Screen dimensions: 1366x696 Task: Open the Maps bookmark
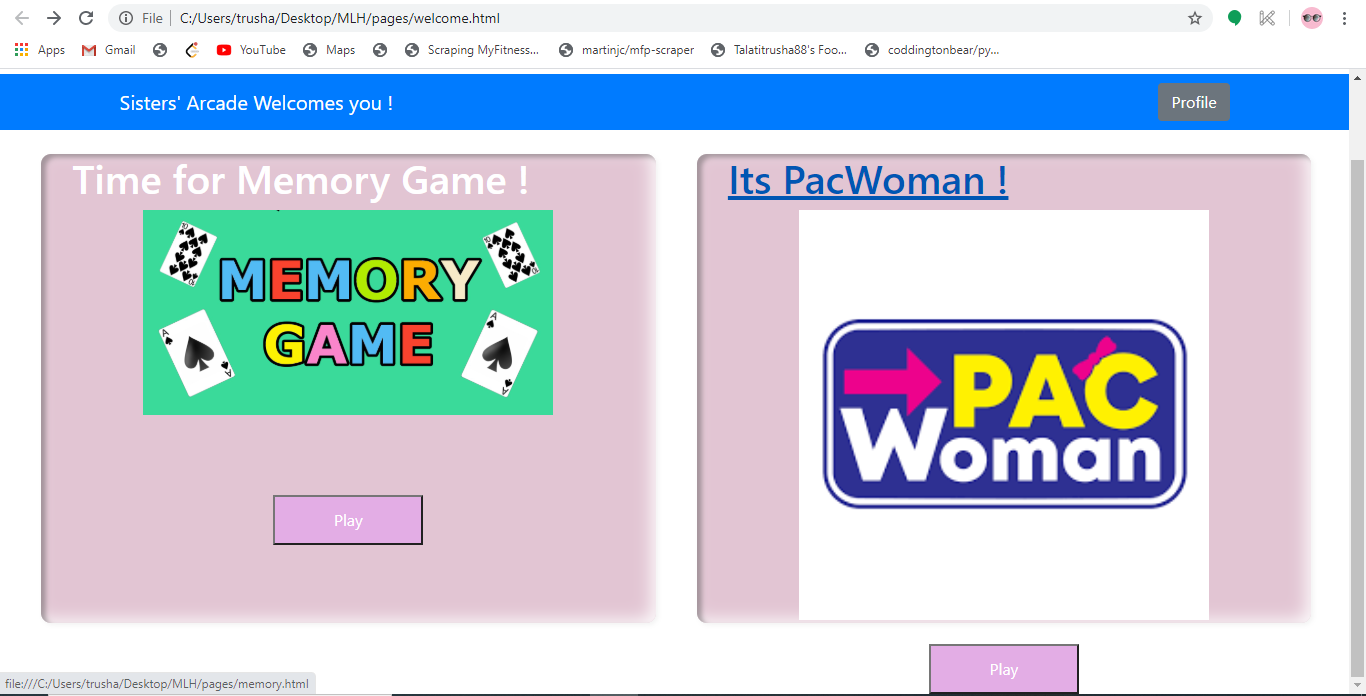point(329,50)
